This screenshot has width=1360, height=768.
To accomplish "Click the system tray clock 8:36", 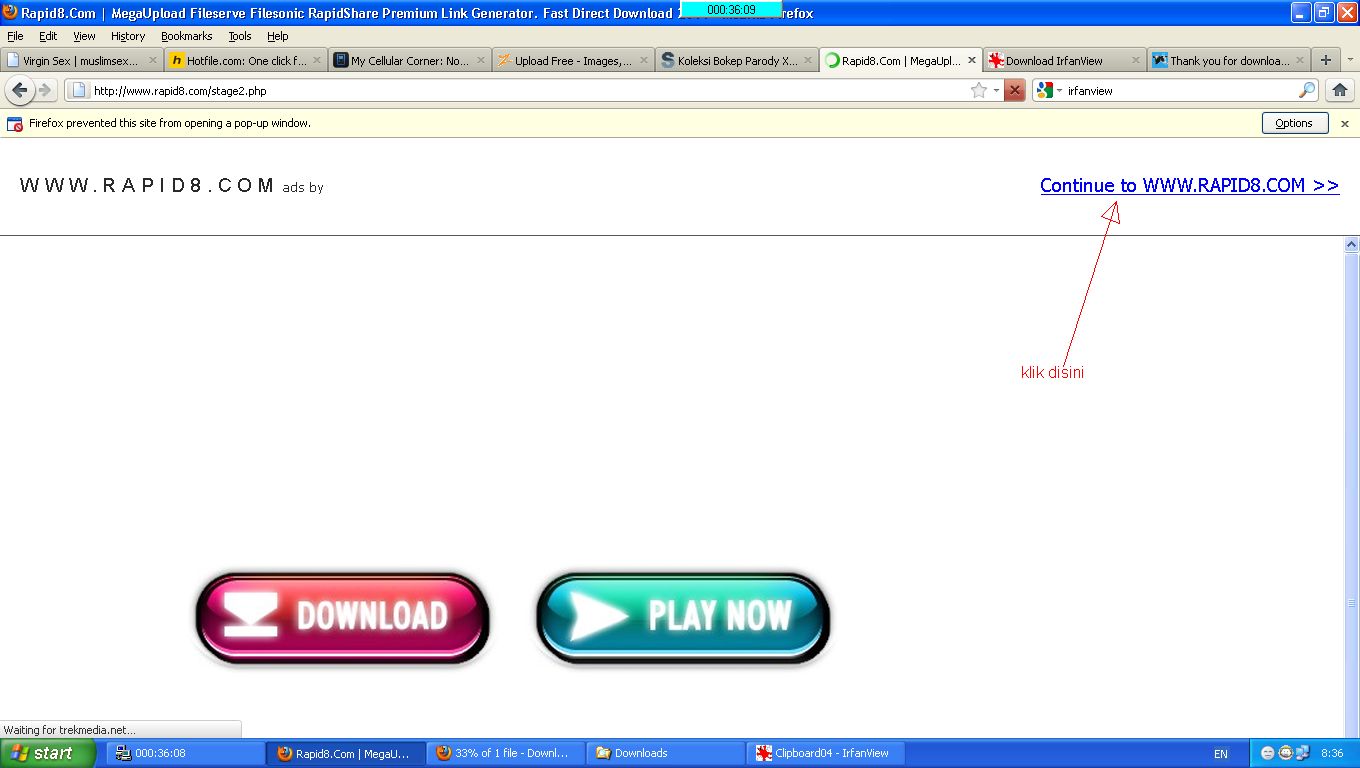I will point(1332,753).
